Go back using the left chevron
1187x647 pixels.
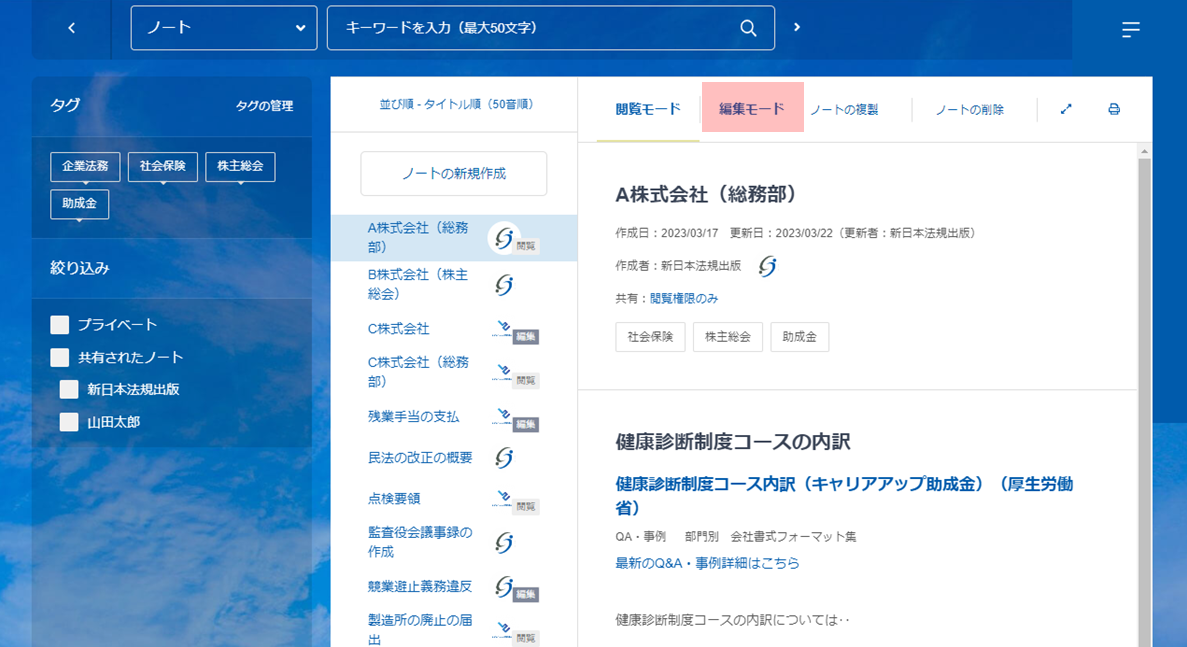tap(71, 28)
